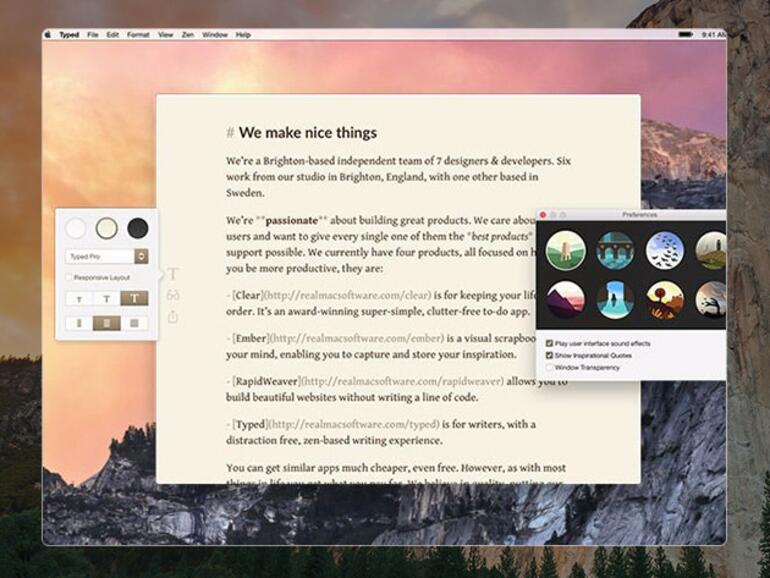Select the white theme color swatch
770x578 pixels.
pyautogui.click(x=76, y=228)
